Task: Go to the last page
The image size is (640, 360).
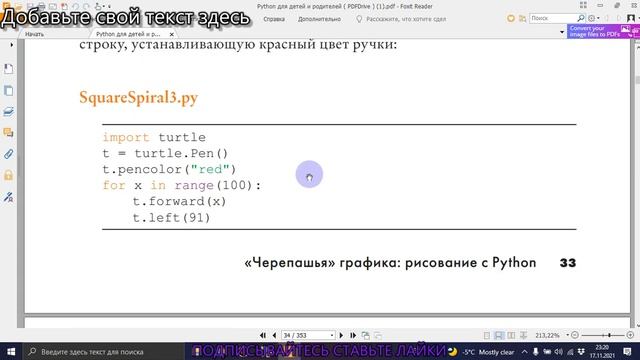Action: click(x=353, y=335)
